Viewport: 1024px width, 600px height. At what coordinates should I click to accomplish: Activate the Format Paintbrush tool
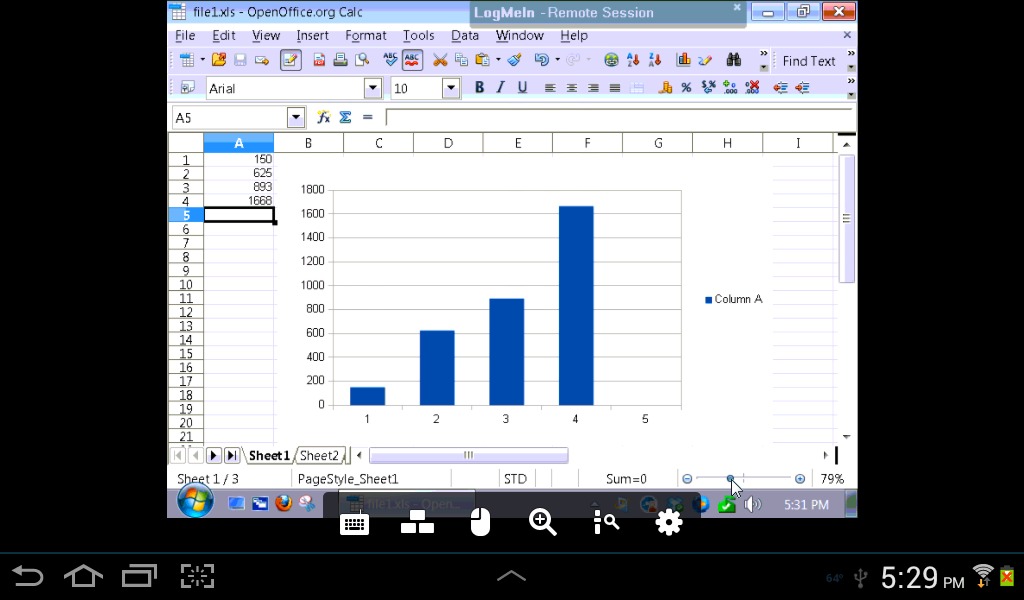click(515, 60)
